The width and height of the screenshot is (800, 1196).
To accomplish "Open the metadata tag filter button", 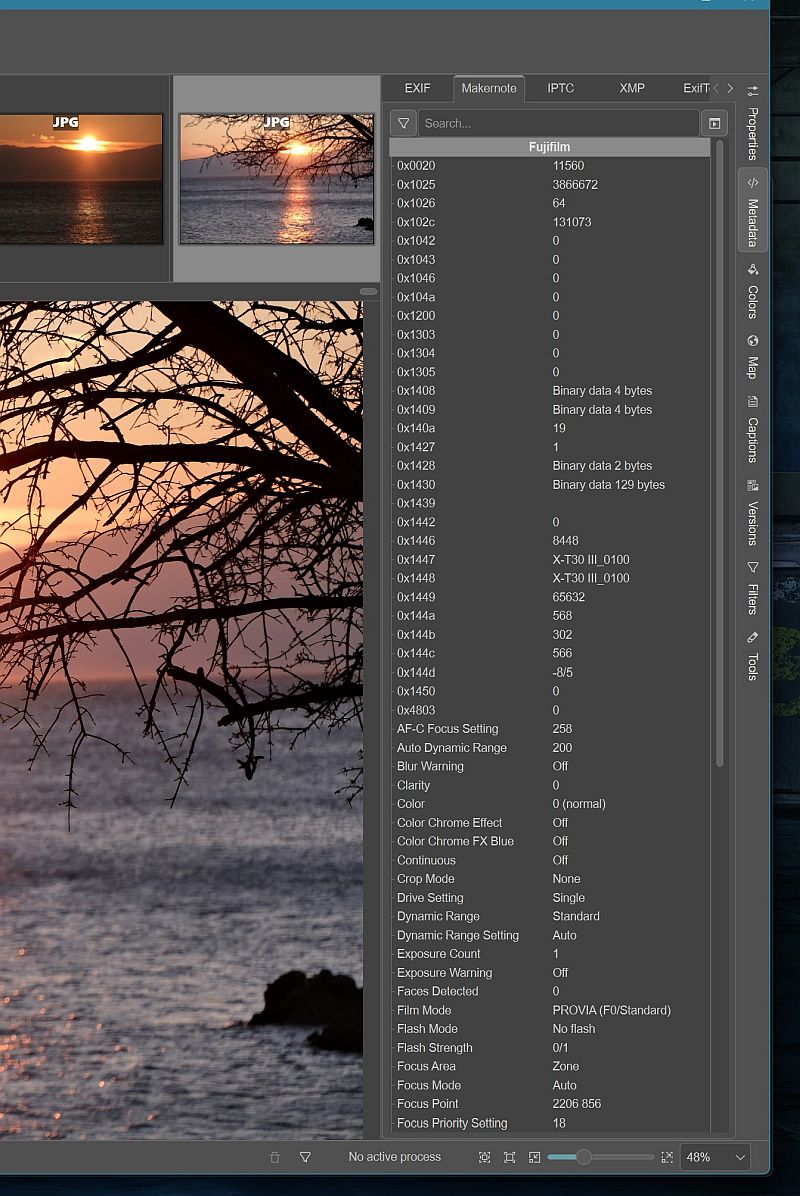I will tap(403, 123).
